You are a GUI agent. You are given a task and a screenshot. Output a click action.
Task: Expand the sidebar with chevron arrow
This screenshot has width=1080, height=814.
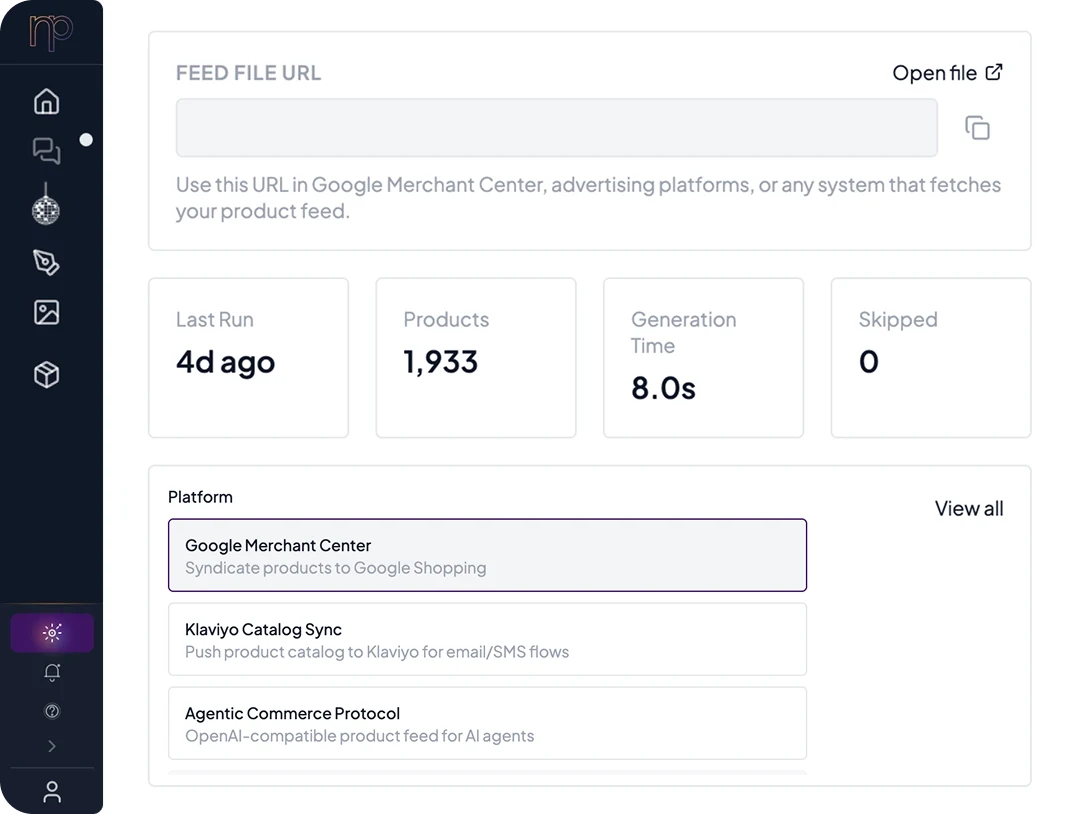[52, 746]
